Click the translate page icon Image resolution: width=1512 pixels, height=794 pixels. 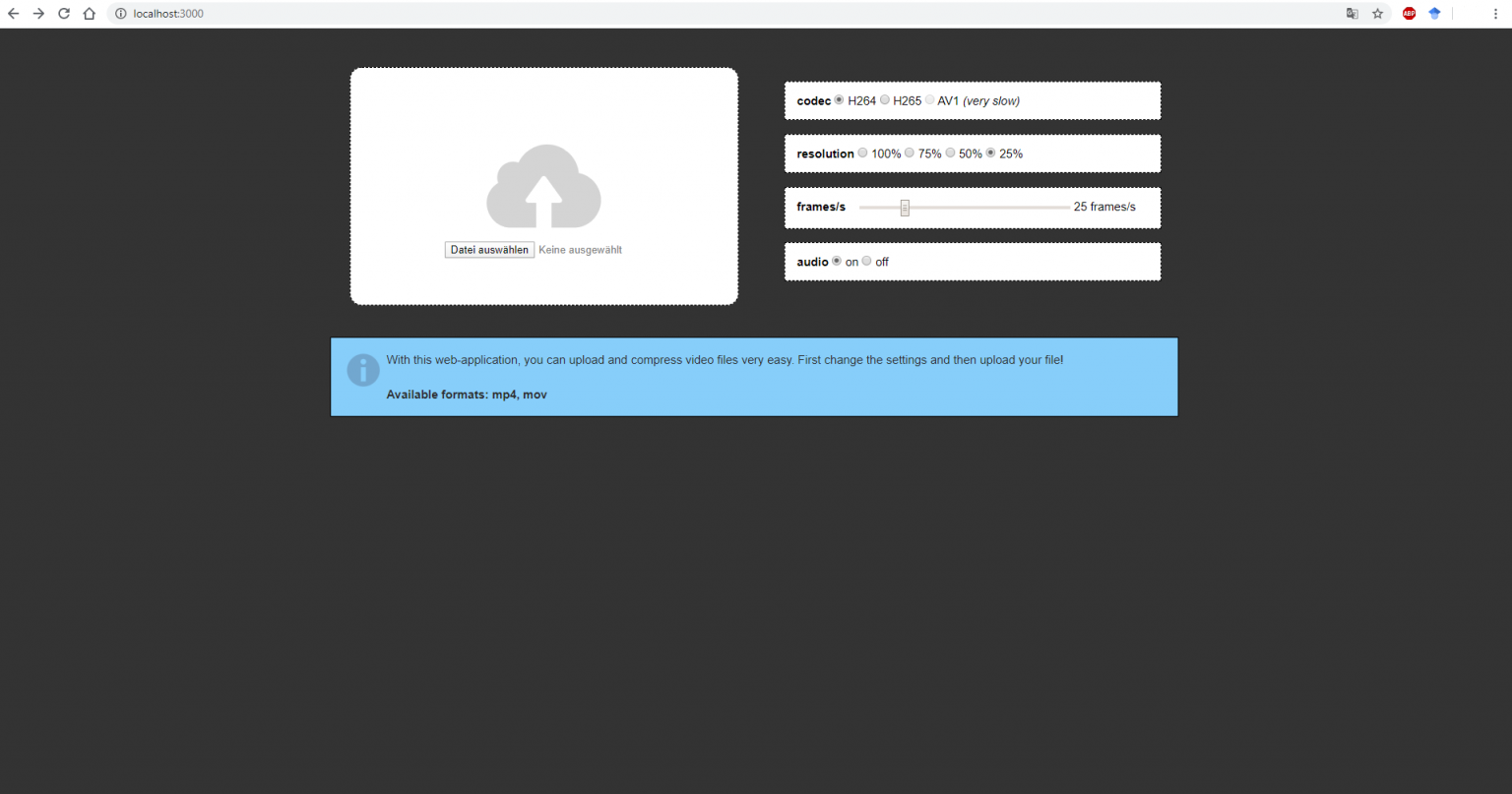1353,14
